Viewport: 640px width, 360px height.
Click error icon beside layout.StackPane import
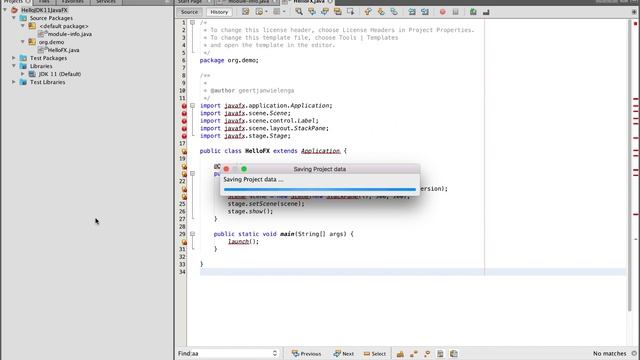(184, 129)
